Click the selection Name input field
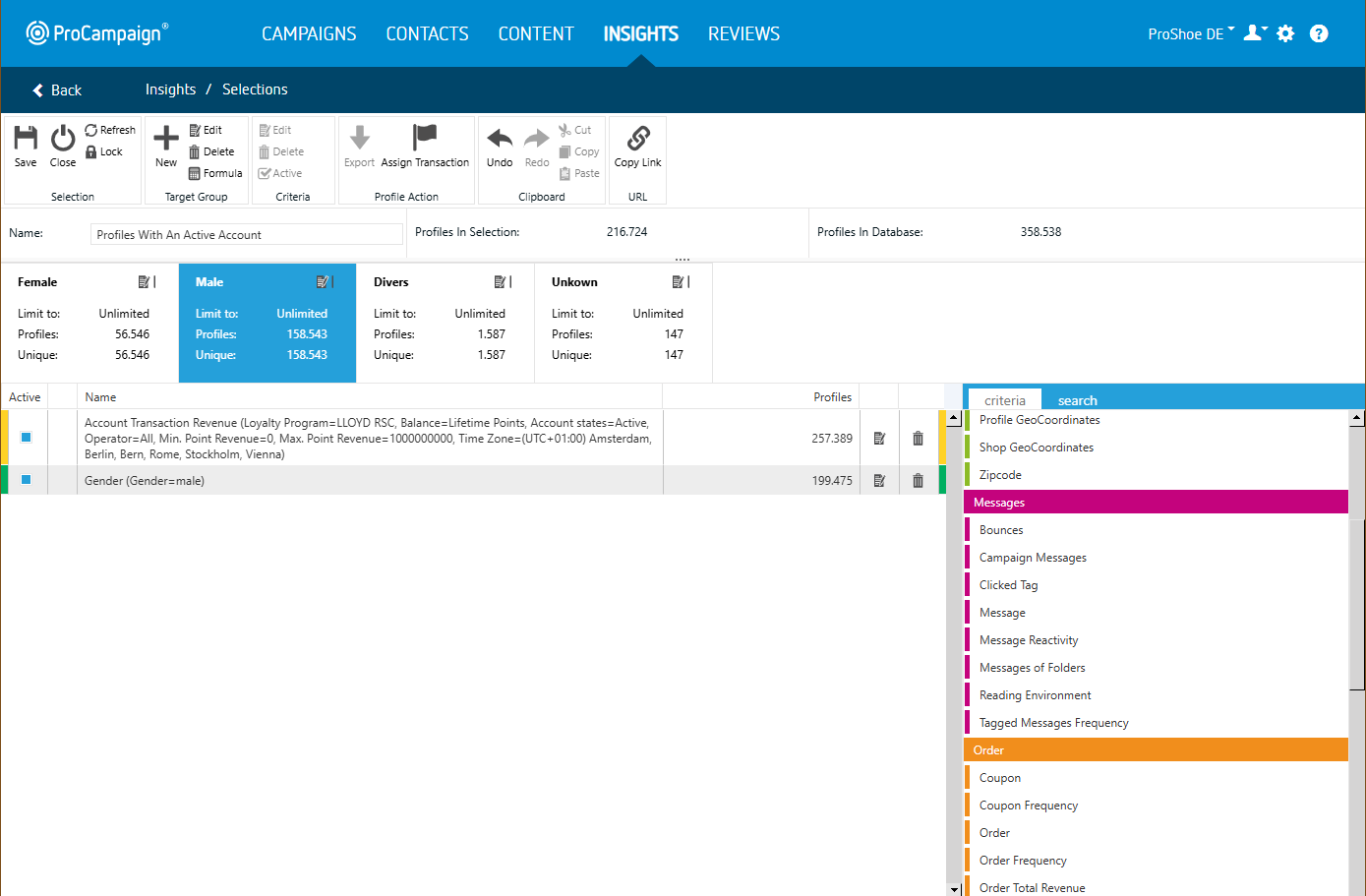1366x896 pixels. (246, 235)
